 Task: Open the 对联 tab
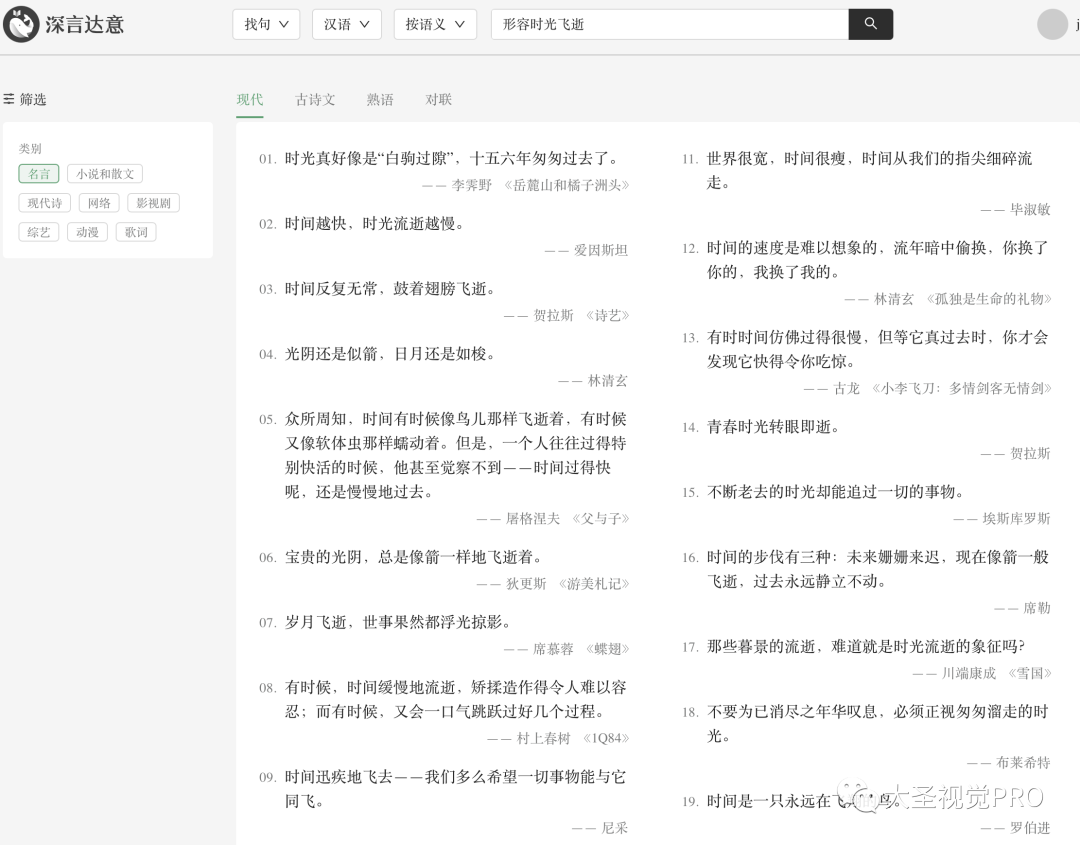(439, 99)
